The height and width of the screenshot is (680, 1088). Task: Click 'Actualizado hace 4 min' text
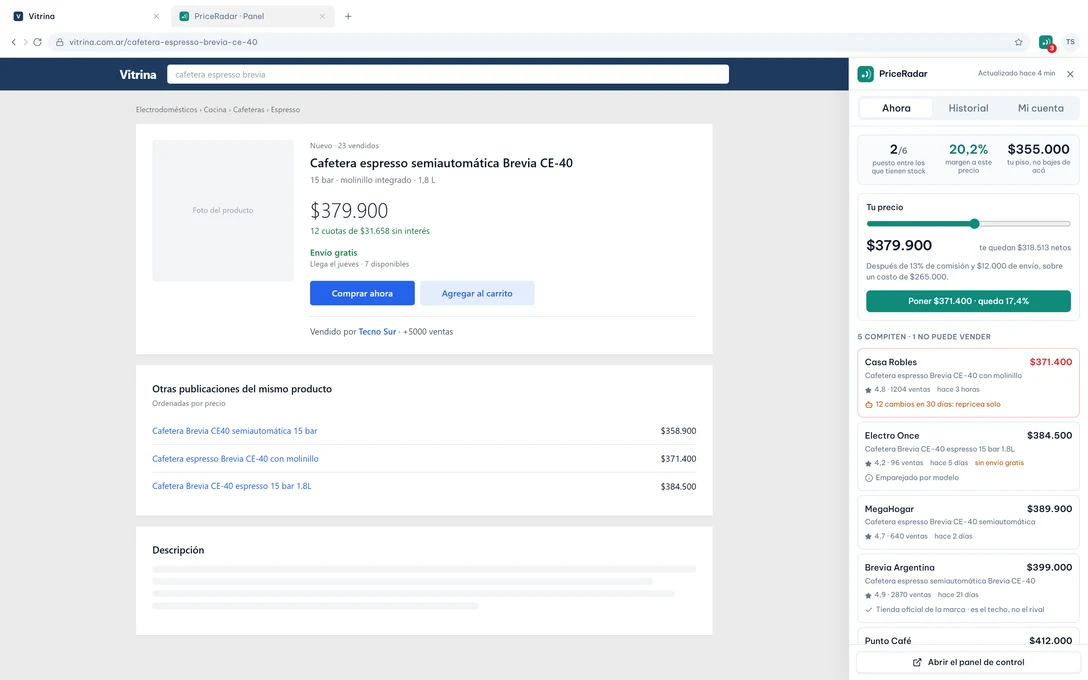click(1016, 74)
